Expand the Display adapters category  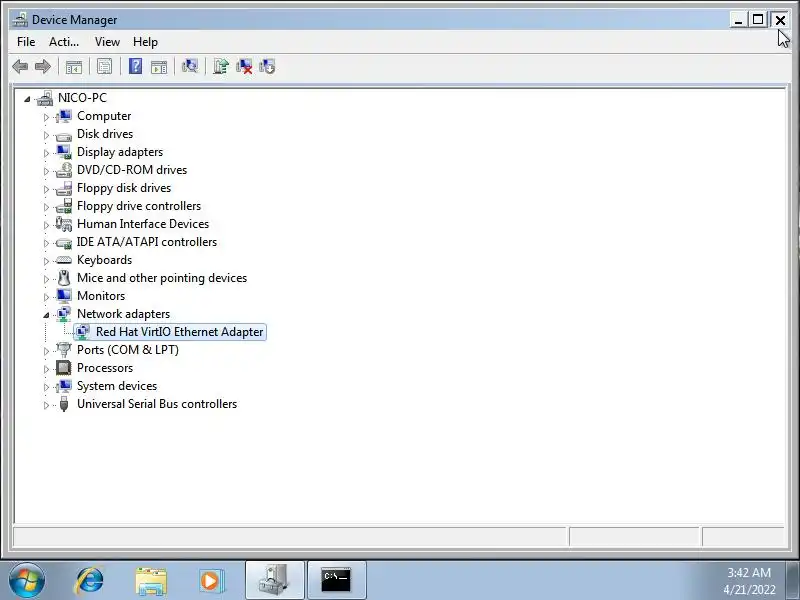pos(46,153)
